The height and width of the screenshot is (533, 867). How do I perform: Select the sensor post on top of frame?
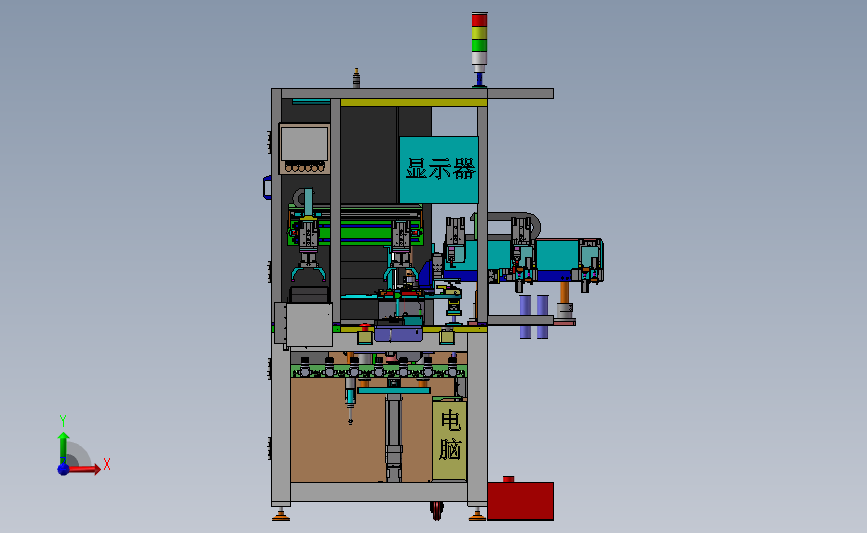(356, 78)
